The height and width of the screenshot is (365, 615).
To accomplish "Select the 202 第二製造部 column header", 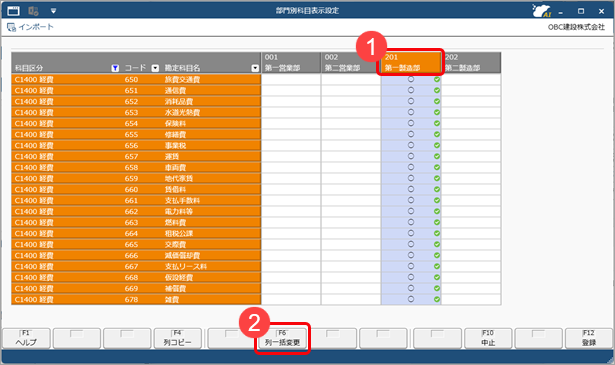I will pos(471,63).
